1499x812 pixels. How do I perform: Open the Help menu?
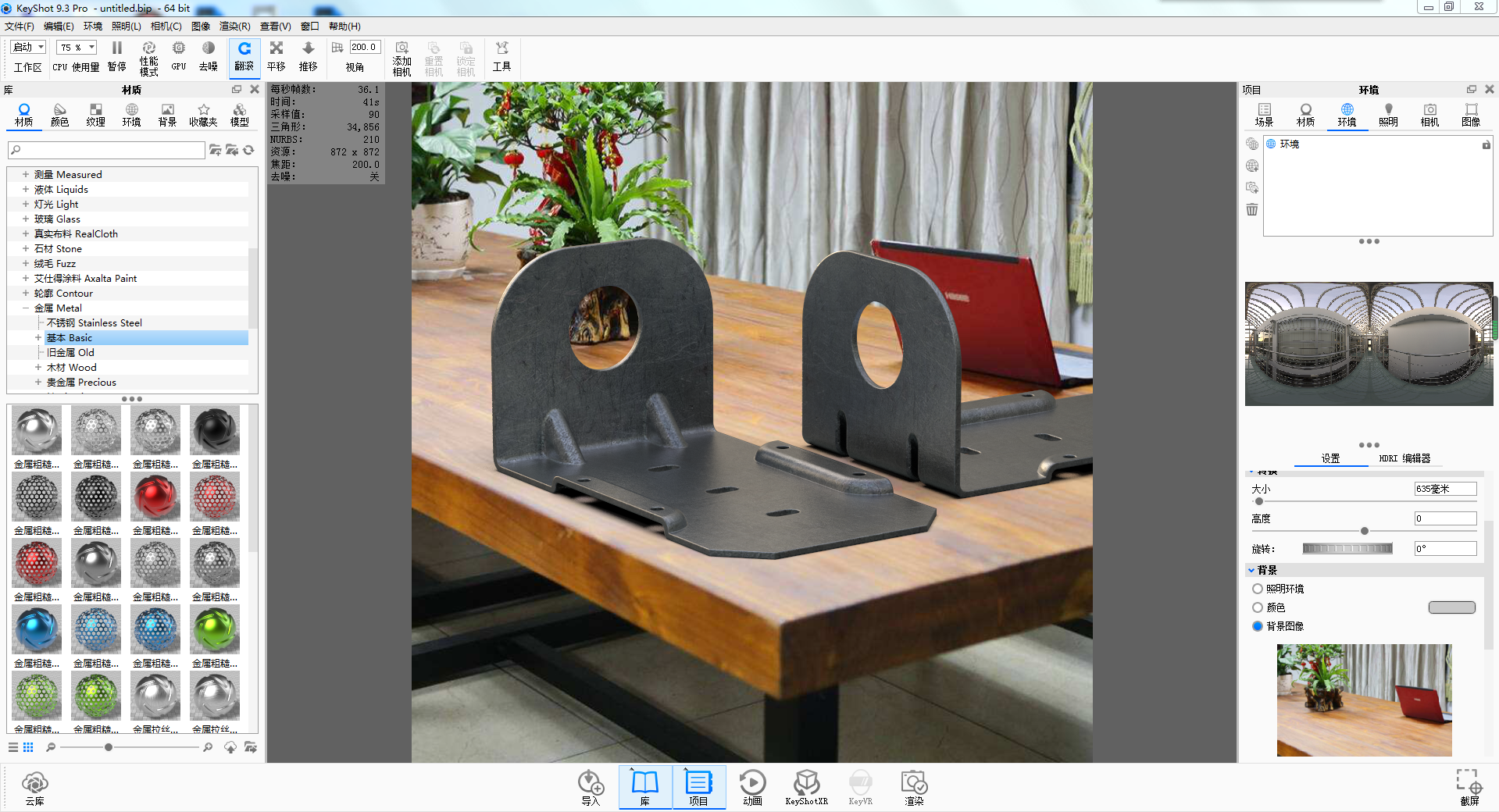pos(344,27)
